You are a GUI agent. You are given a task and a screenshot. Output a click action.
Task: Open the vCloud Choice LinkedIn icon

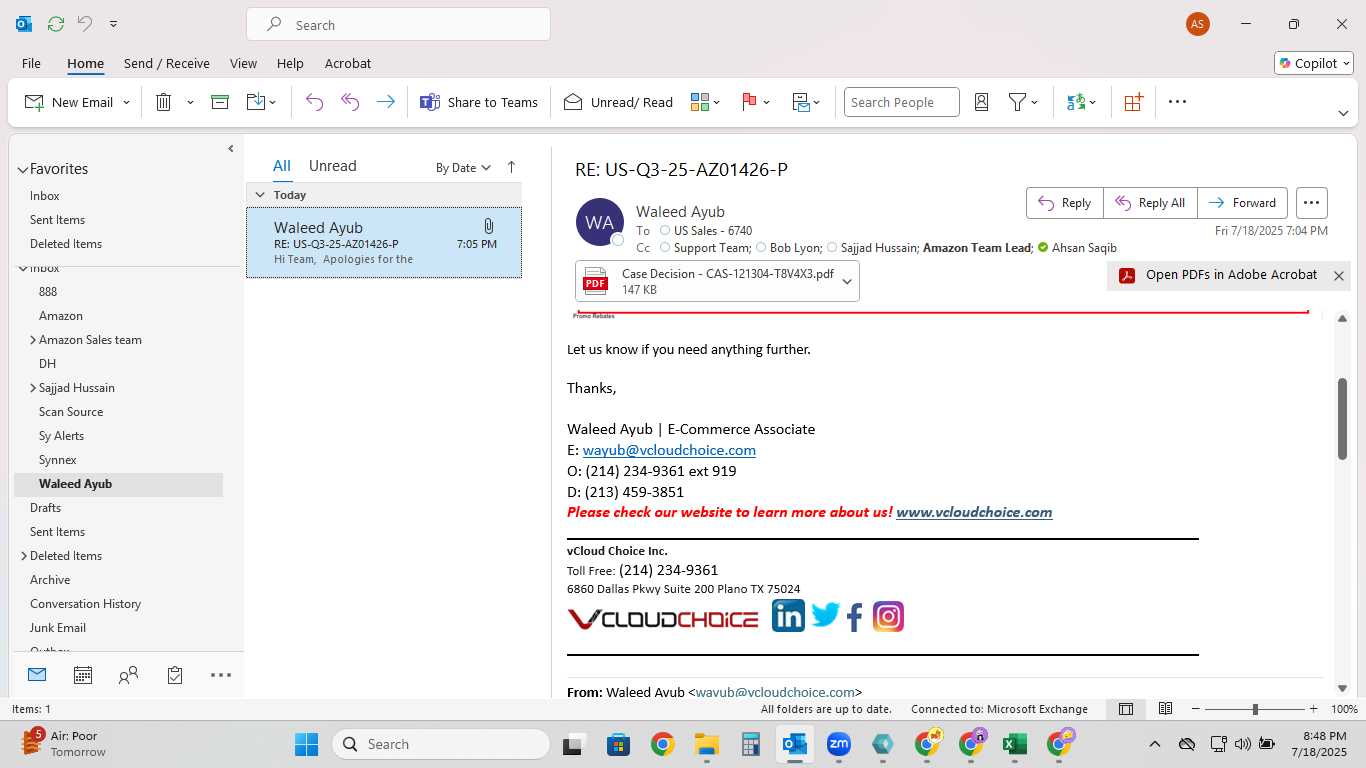[x=788, y=616]
